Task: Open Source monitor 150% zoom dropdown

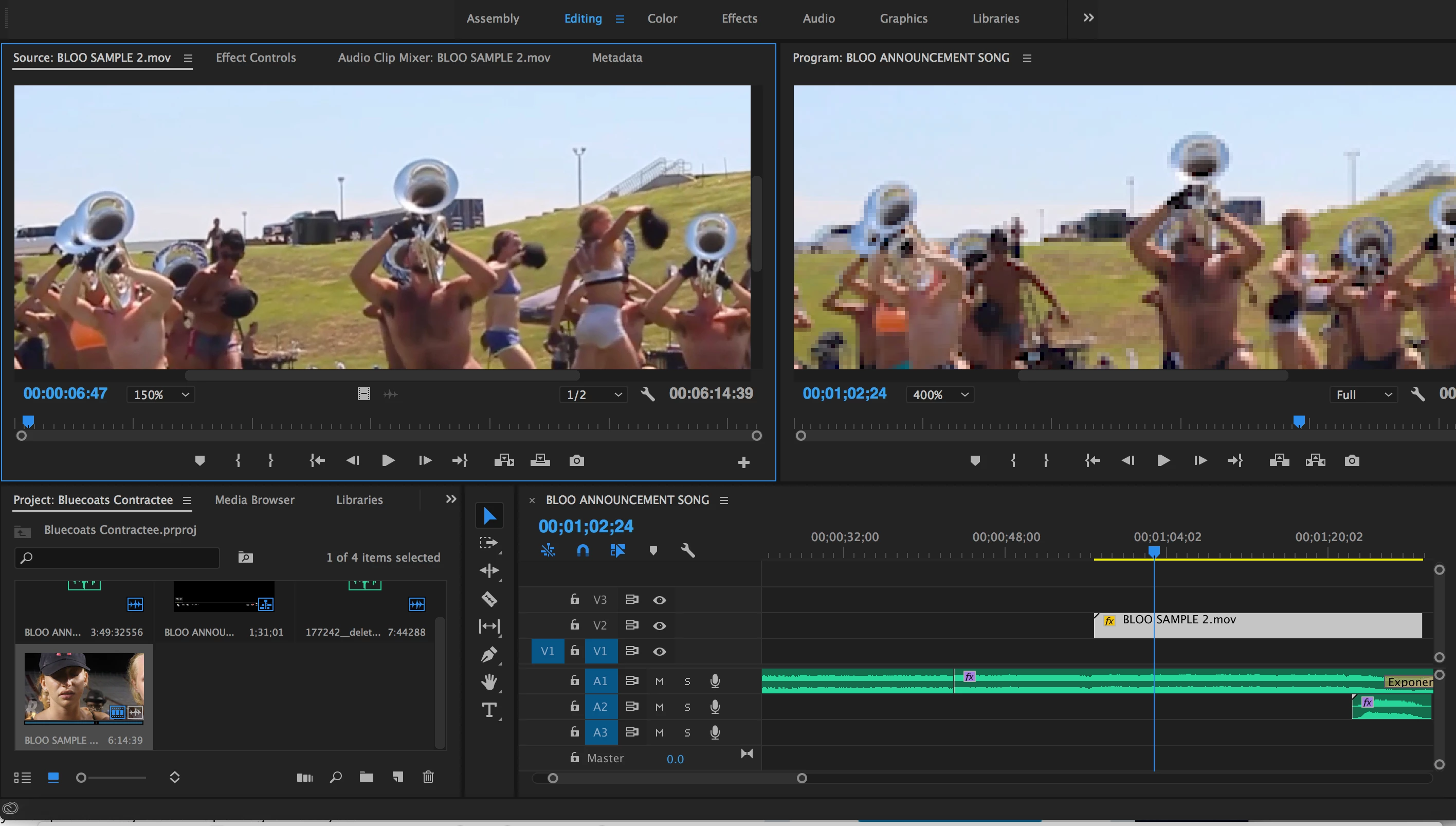Action: [x=160, y=395]
